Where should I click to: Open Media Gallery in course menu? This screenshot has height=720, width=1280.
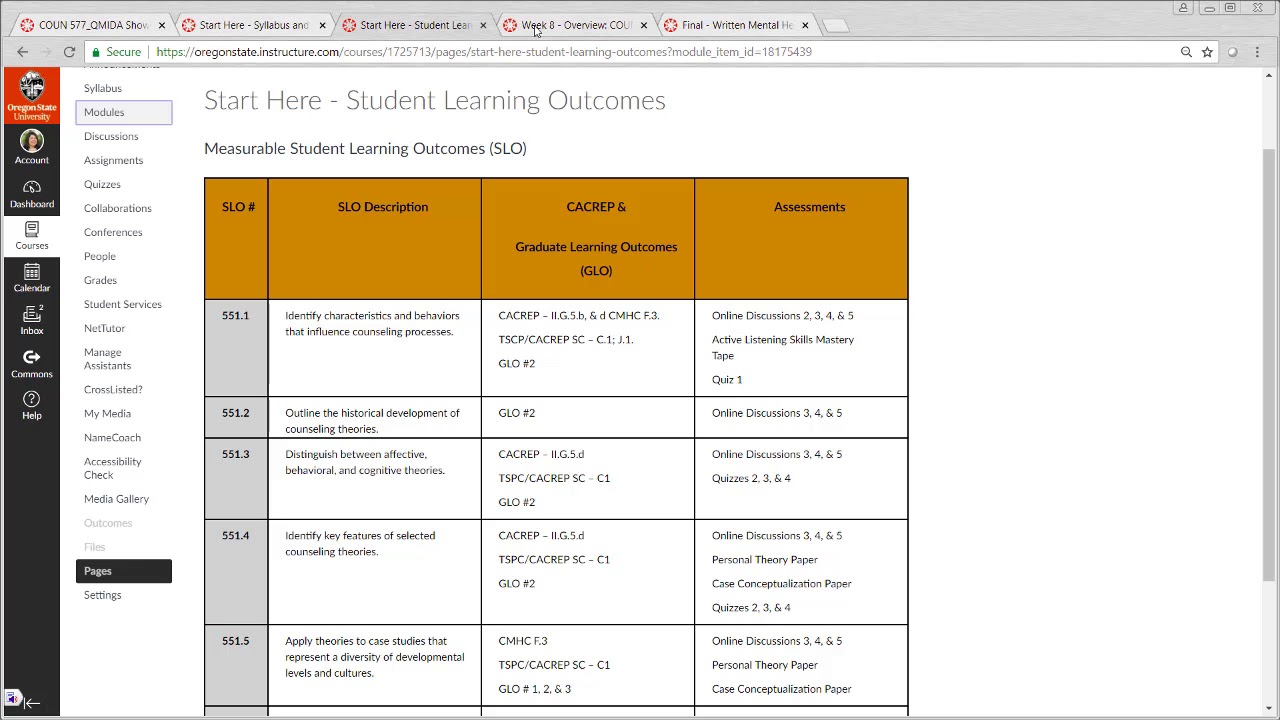click(x=116, y=499)
